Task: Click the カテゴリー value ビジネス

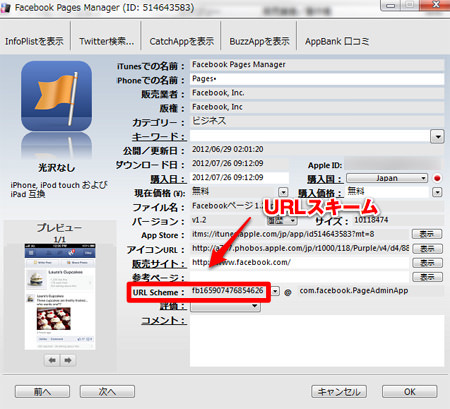Action: (x=209, y=121)
